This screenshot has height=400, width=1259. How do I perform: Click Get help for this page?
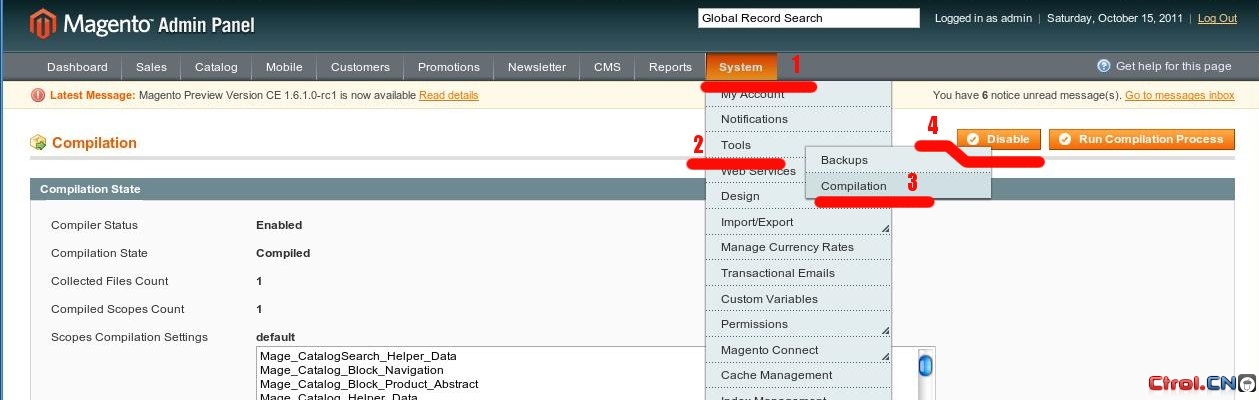[x=1174, y=66]
